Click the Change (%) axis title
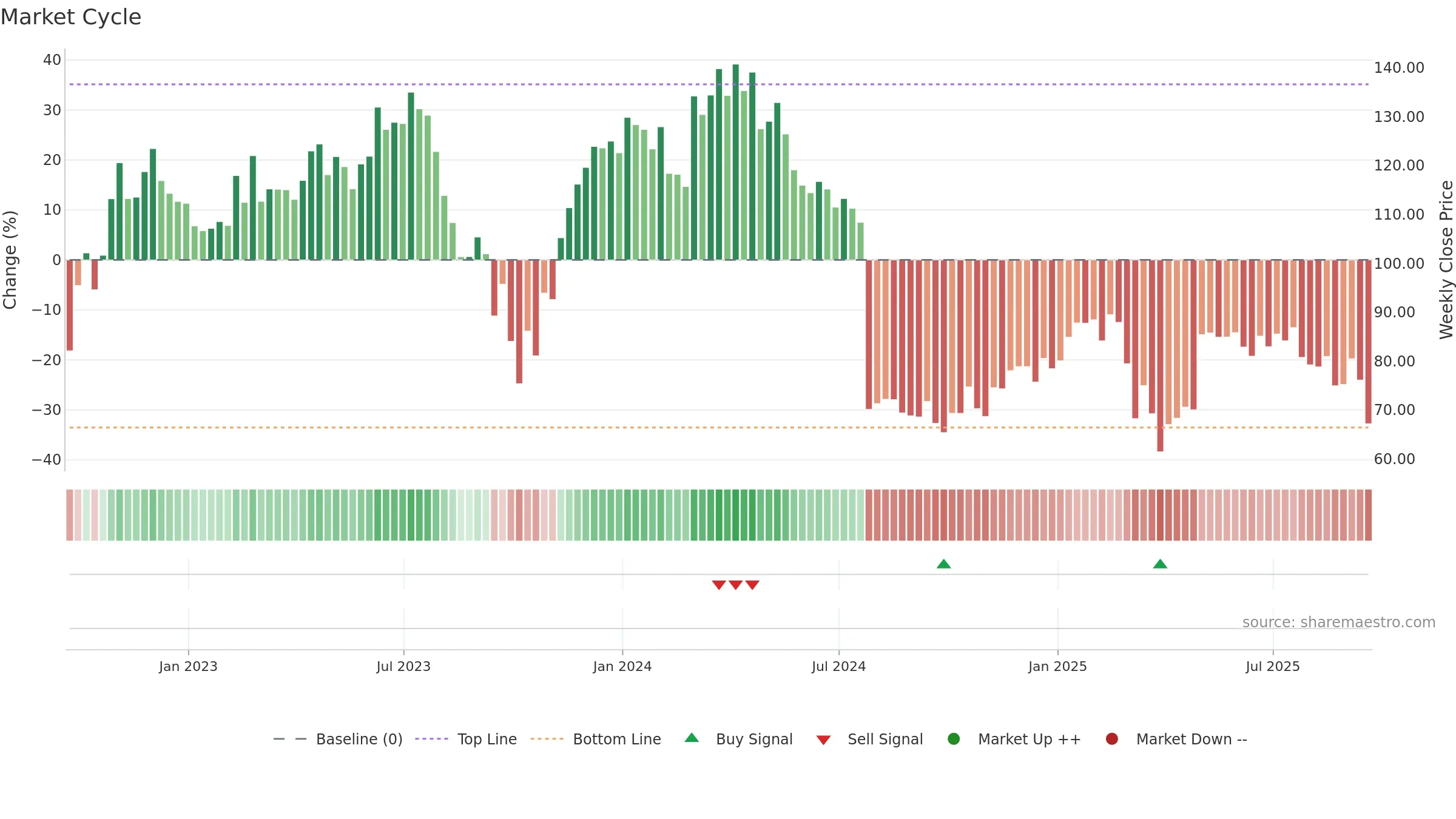This screenshot has height=819, width=1456. (x=10, y=260)
